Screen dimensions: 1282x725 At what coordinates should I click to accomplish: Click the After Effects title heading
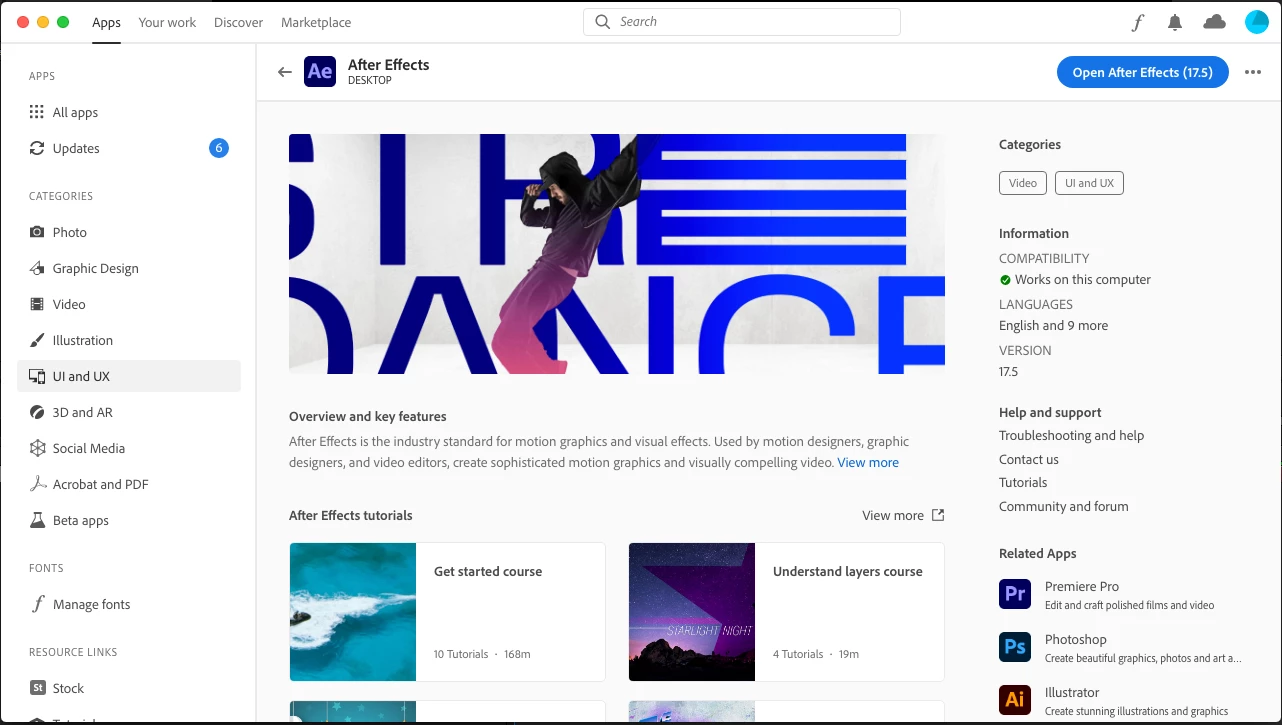pyautogui.click(x=389, y=65)
